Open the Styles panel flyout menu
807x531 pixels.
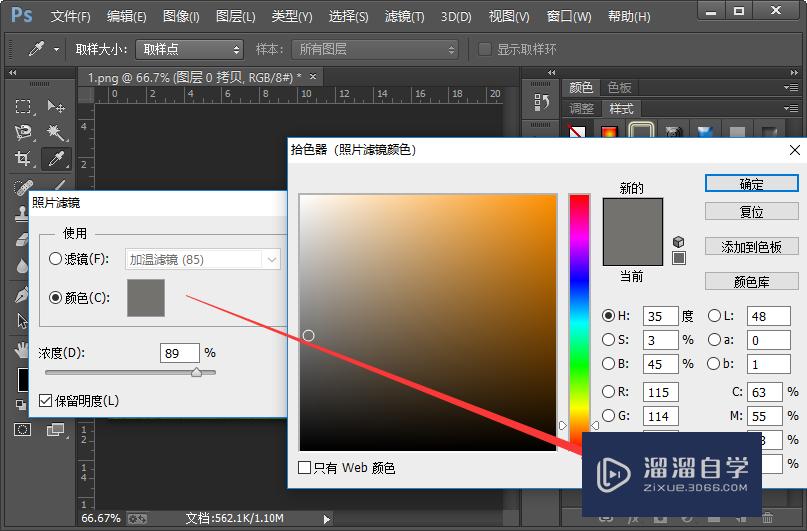pos(791,109)
